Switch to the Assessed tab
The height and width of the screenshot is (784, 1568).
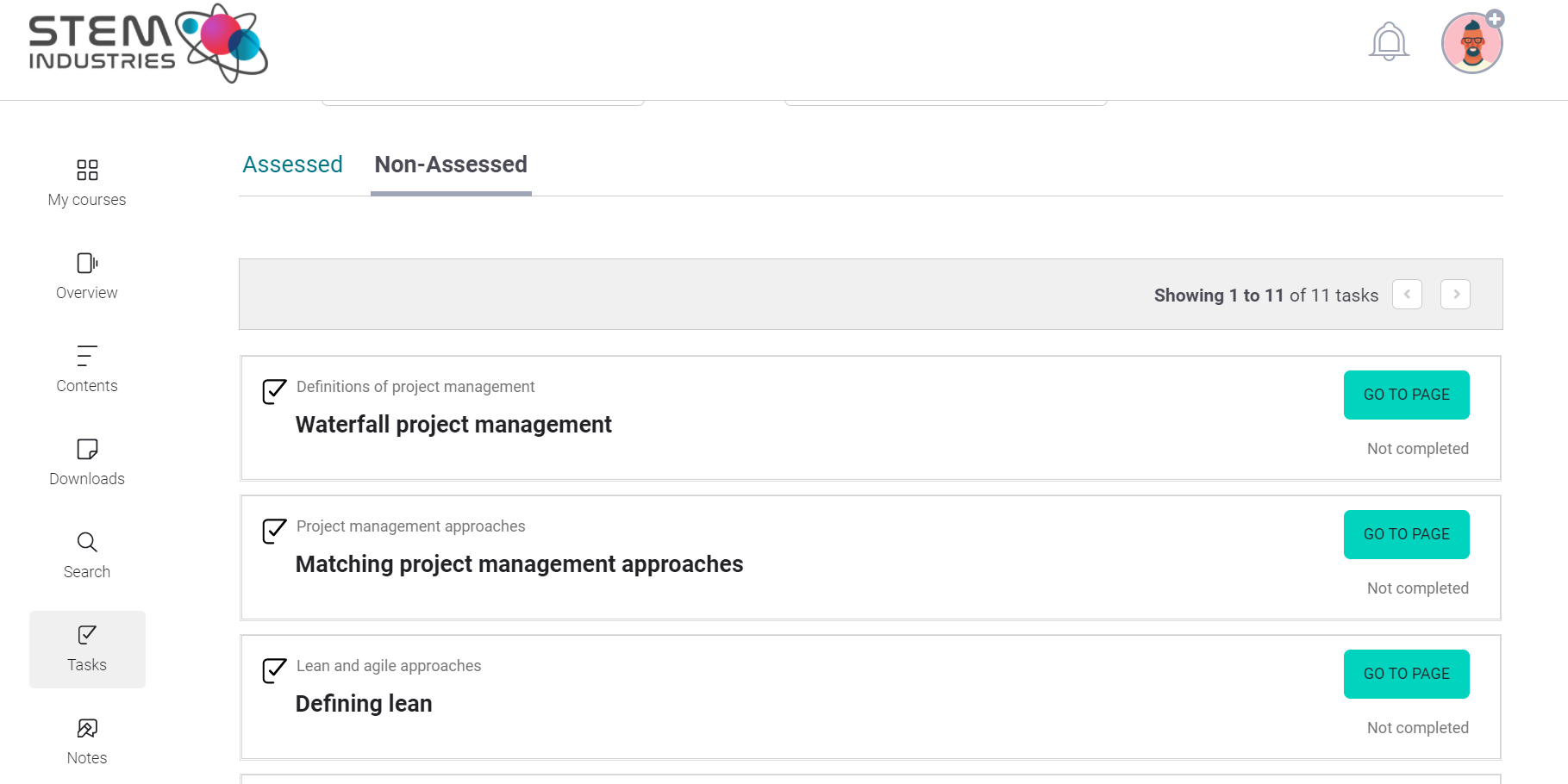[292, 165]
